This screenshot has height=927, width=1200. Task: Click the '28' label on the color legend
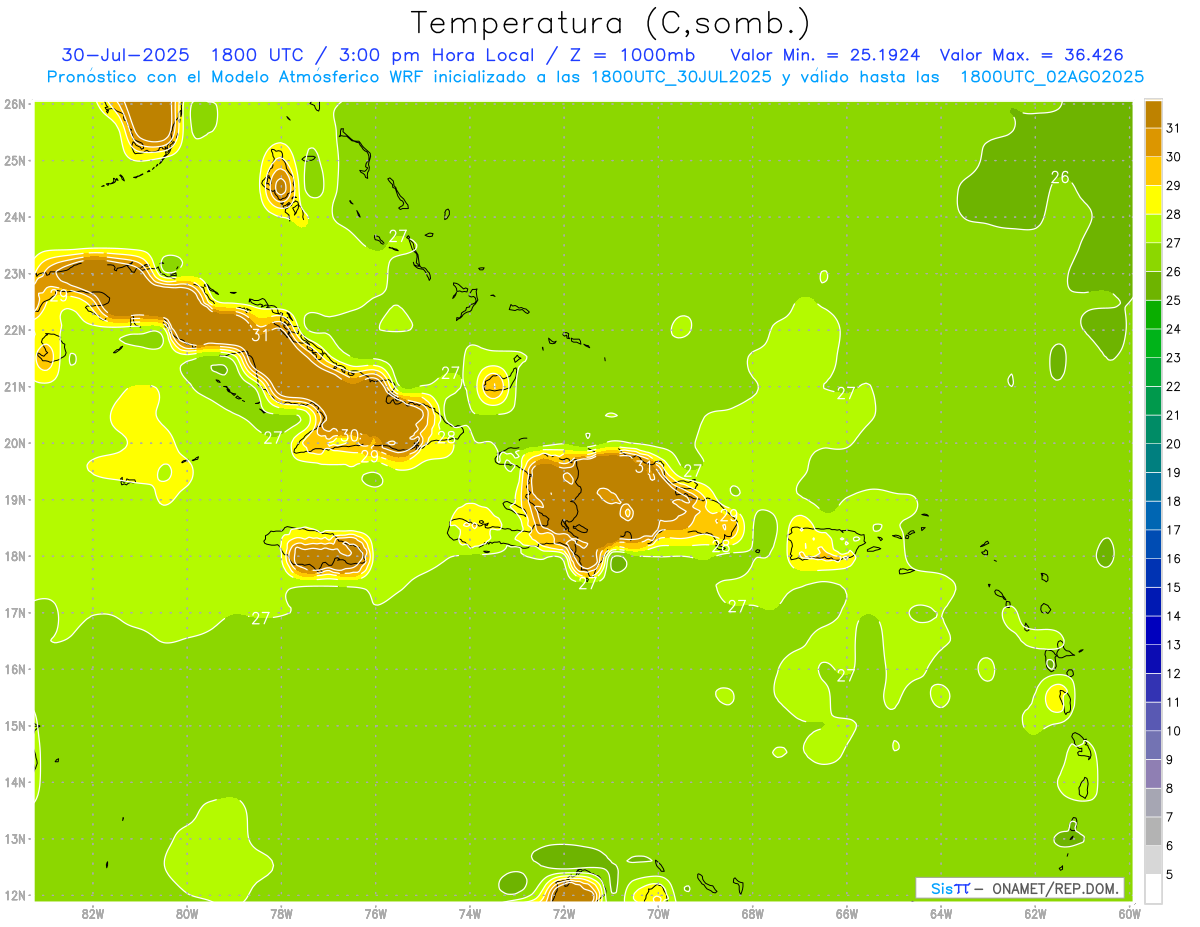(1174, 214)
